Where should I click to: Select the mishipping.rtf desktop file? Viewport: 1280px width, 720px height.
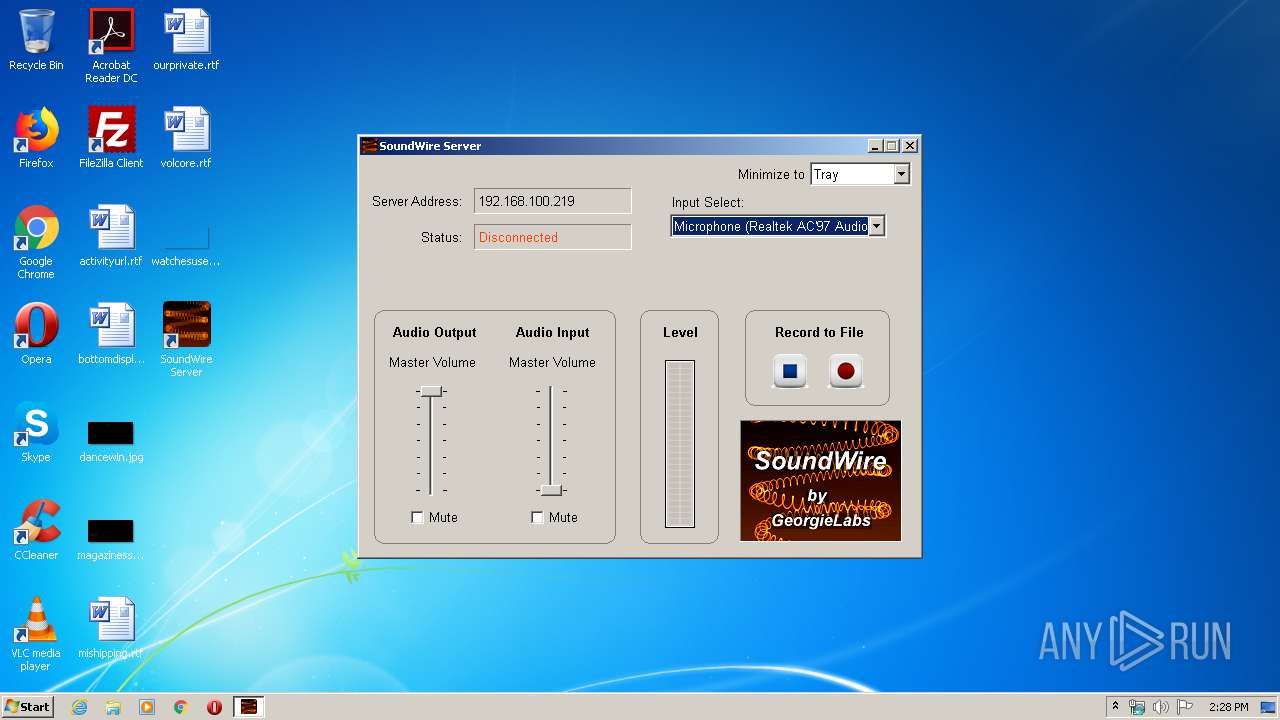pyautogui.click(x=111, y=628)
